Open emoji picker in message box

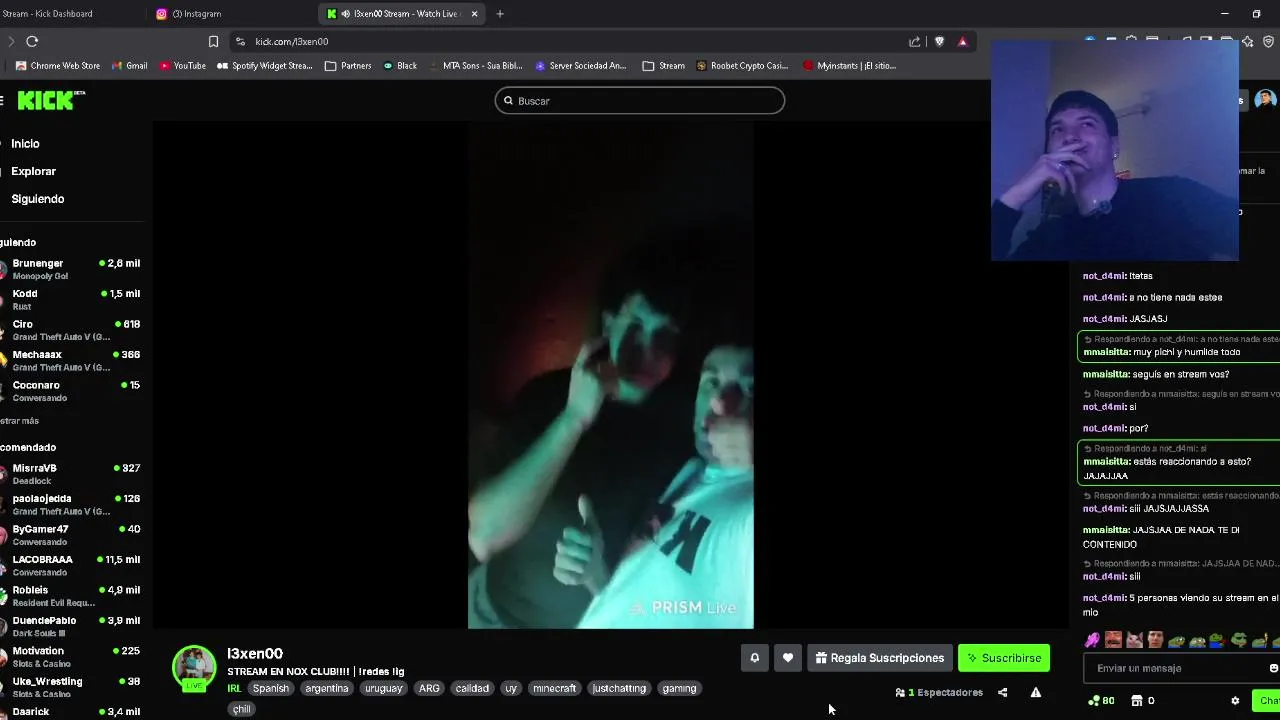coord(1273,668)
